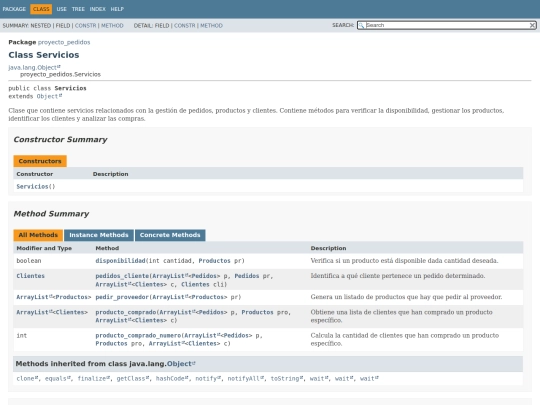
Task: Open ArrayList return type of pedir_proveedor
Action: coord(34,297)
